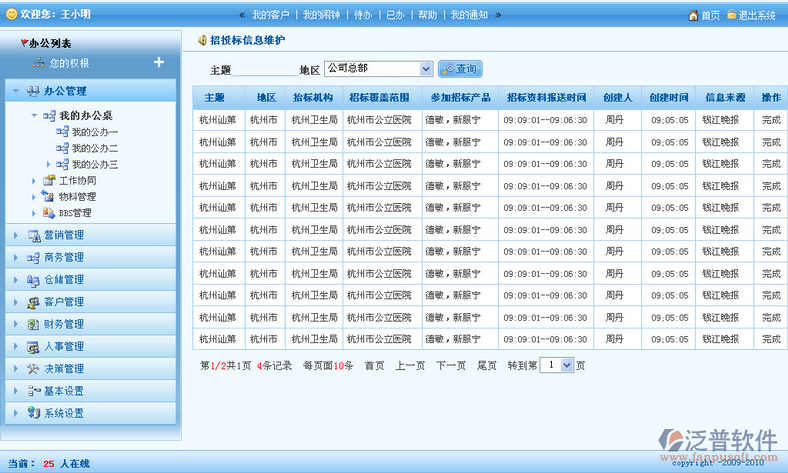The height and width of the screenshot is (473, 788).
Task: Click the 查询 search button
Action: 459,69
